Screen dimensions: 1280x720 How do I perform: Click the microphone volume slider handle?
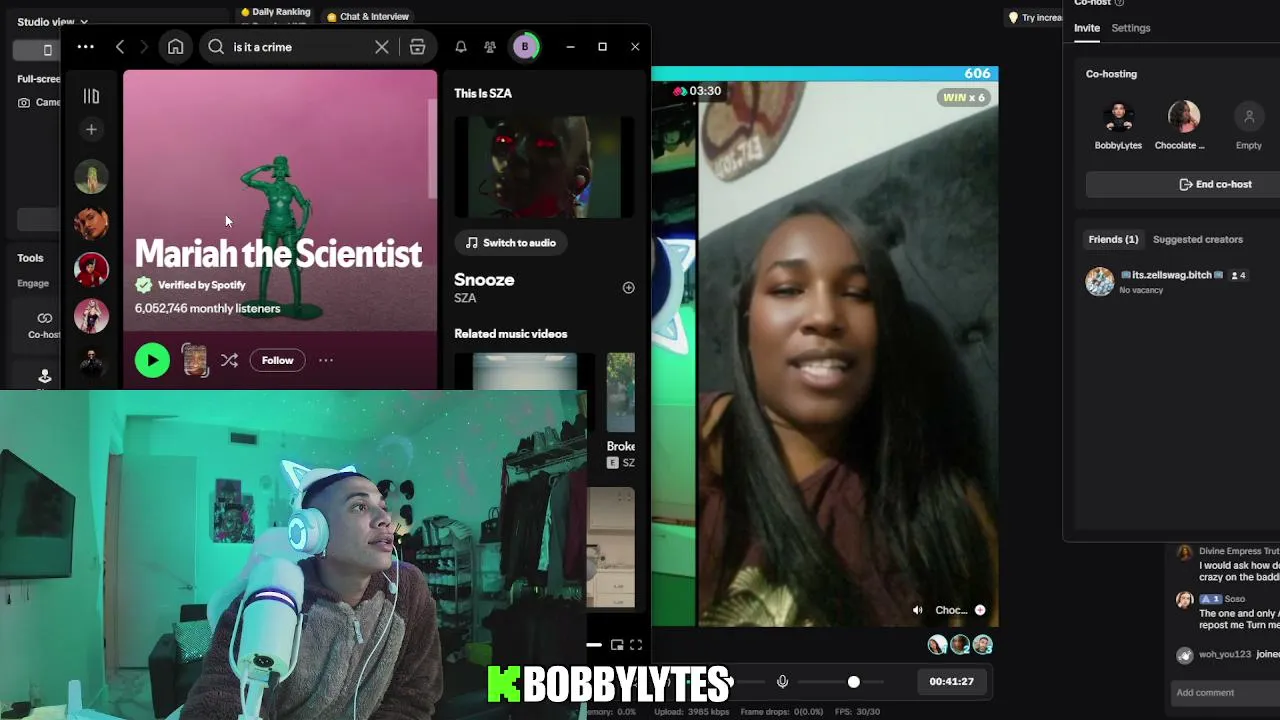pyautogui.click(x=853, y=681)
